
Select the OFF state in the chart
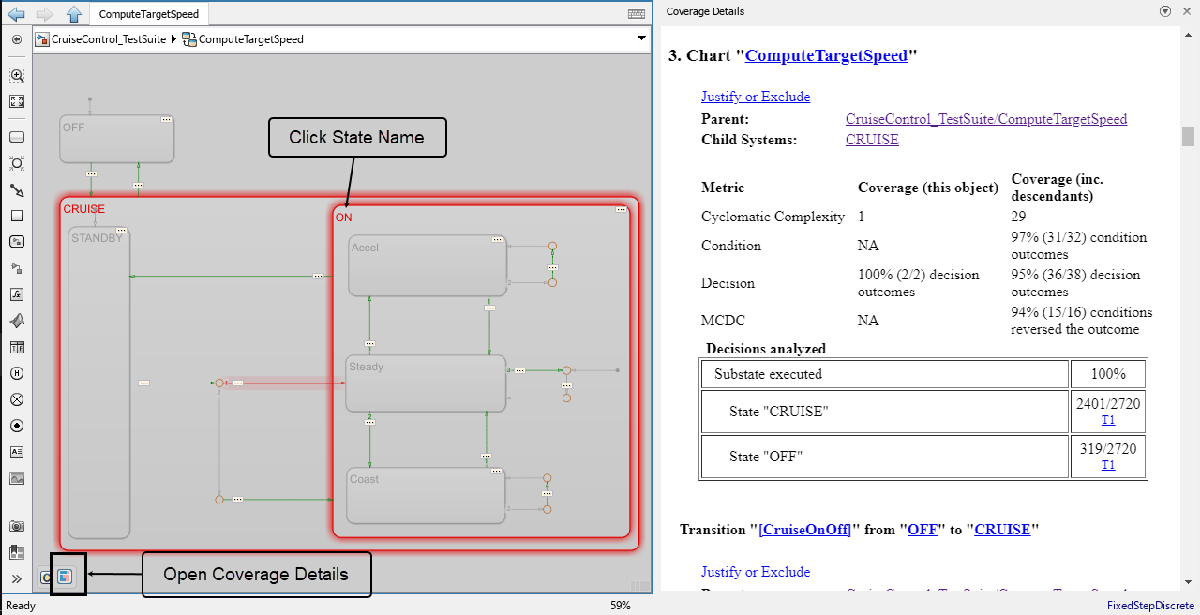coord(116,138)
